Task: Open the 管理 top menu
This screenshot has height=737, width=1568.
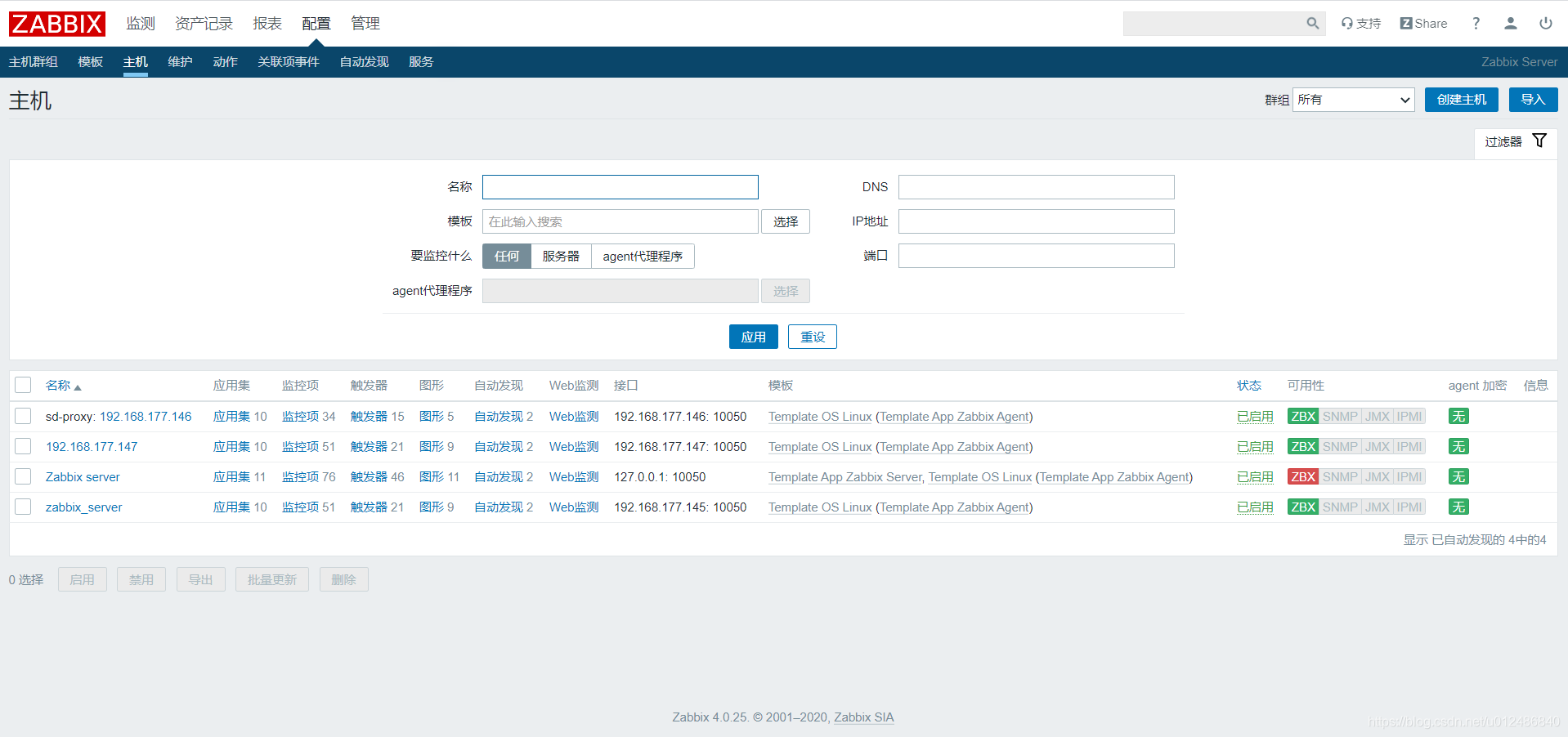Action: 365,24
